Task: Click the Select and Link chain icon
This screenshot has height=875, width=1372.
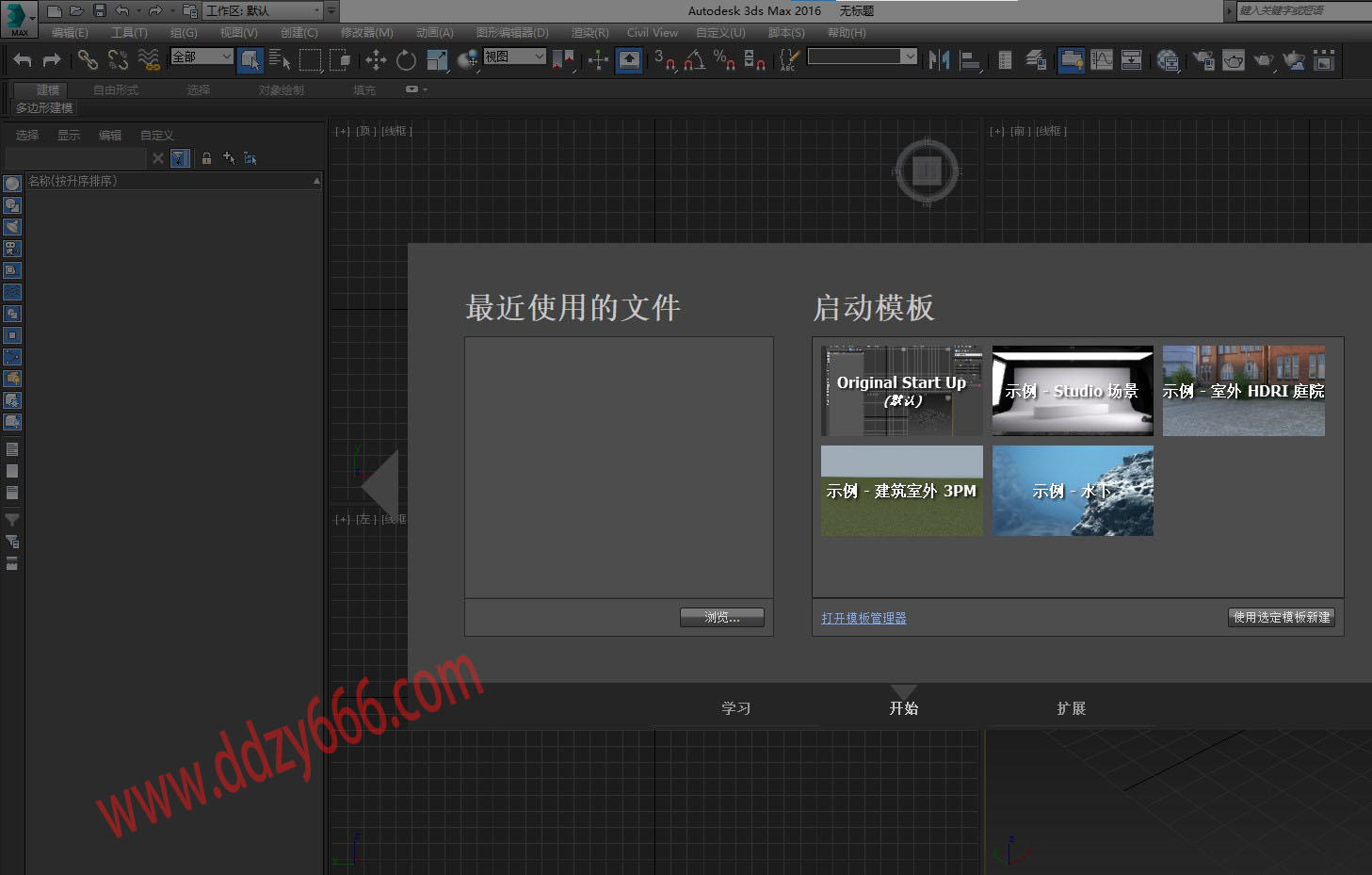Action: coord(88,60)
